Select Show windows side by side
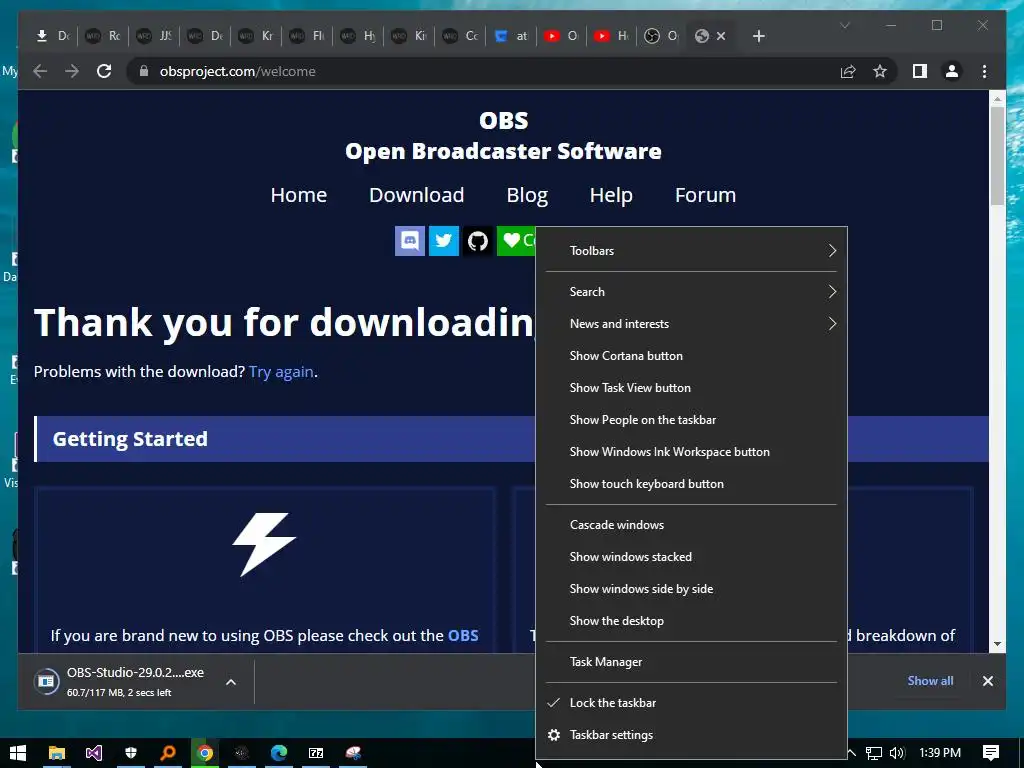 pos(692,589)
